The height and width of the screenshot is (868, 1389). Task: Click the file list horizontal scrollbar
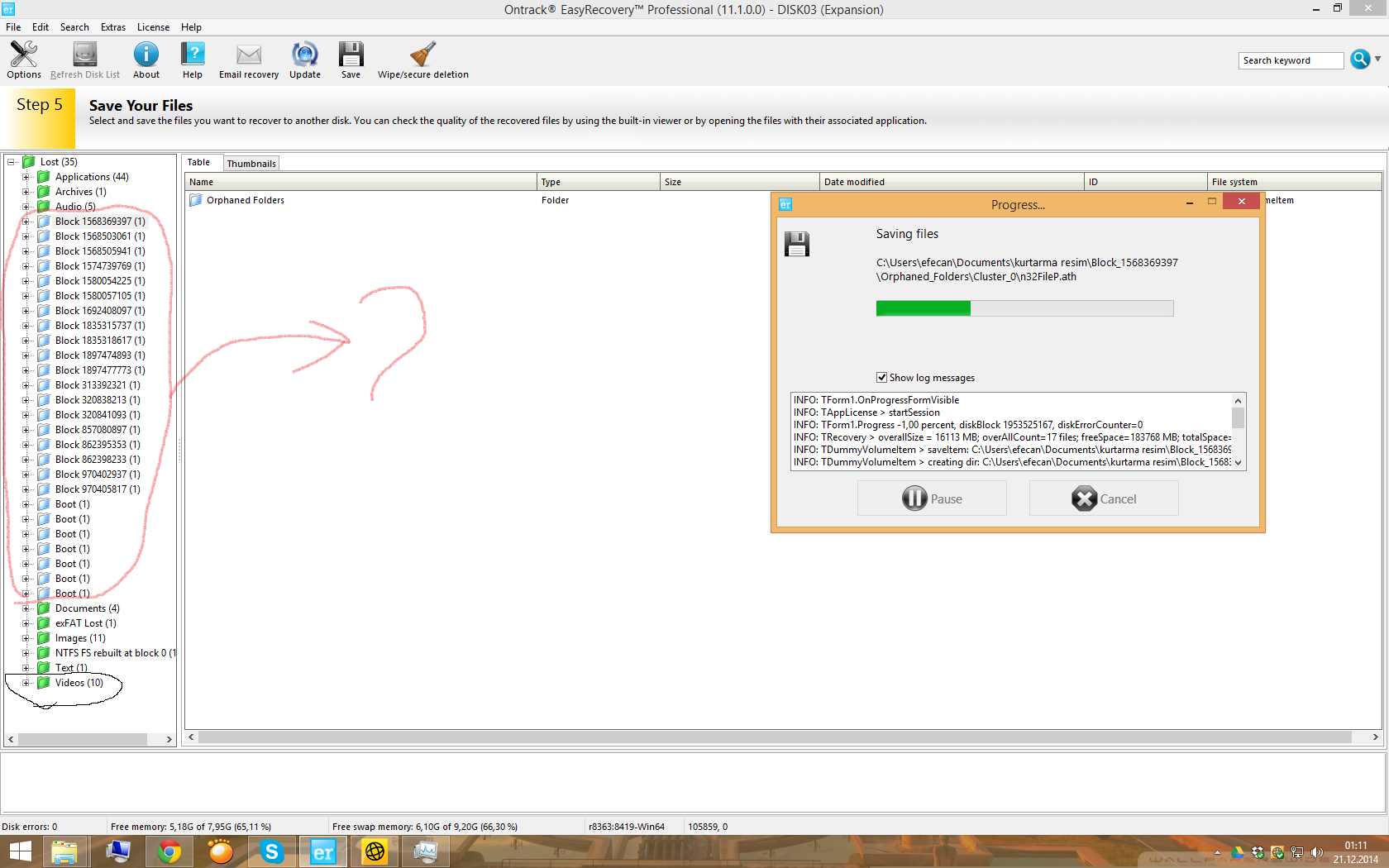783,737
